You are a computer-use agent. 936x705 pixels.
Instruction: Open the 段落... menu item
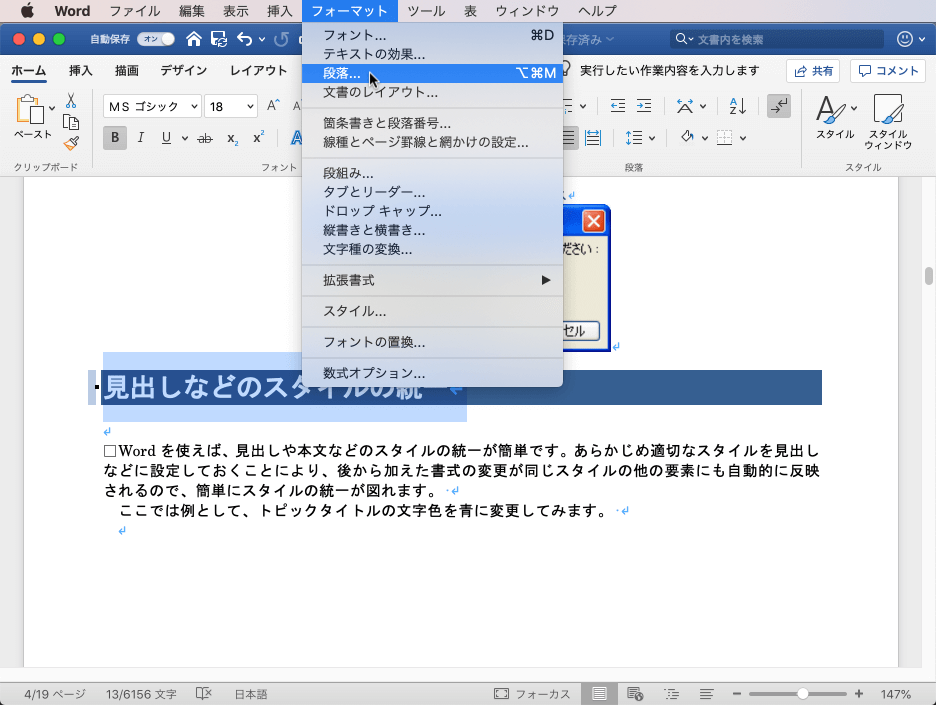432,73
